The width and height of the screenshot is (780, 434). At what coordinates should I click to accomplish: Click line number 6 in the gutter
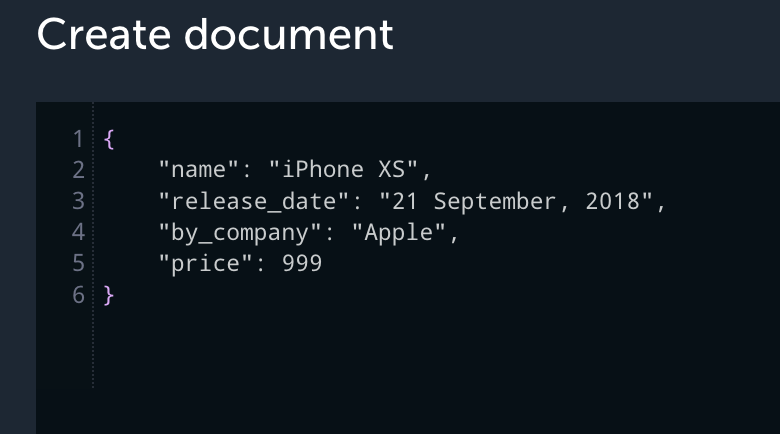point(78,295)
